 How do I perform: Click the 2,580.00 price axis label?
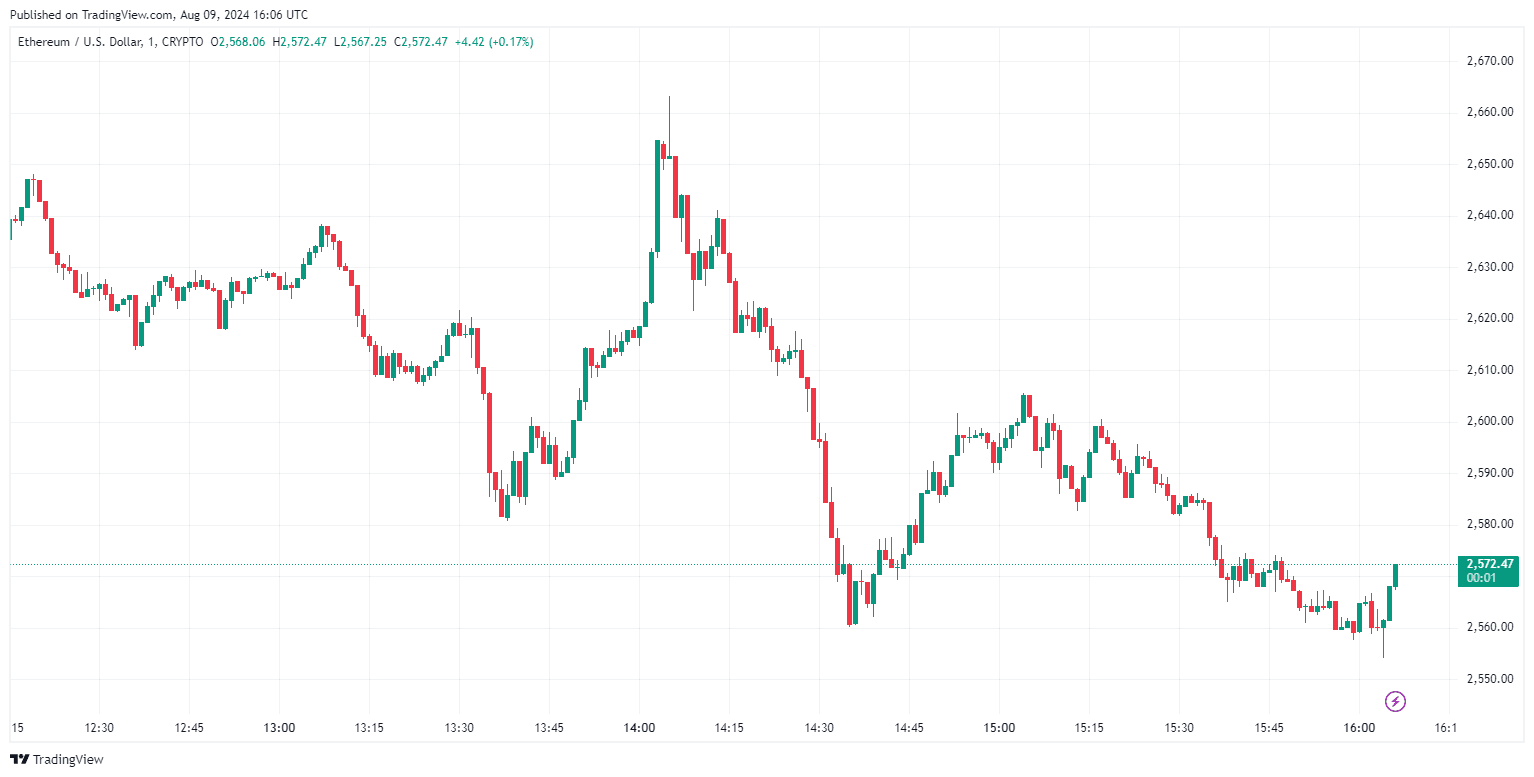point(1488,524)
